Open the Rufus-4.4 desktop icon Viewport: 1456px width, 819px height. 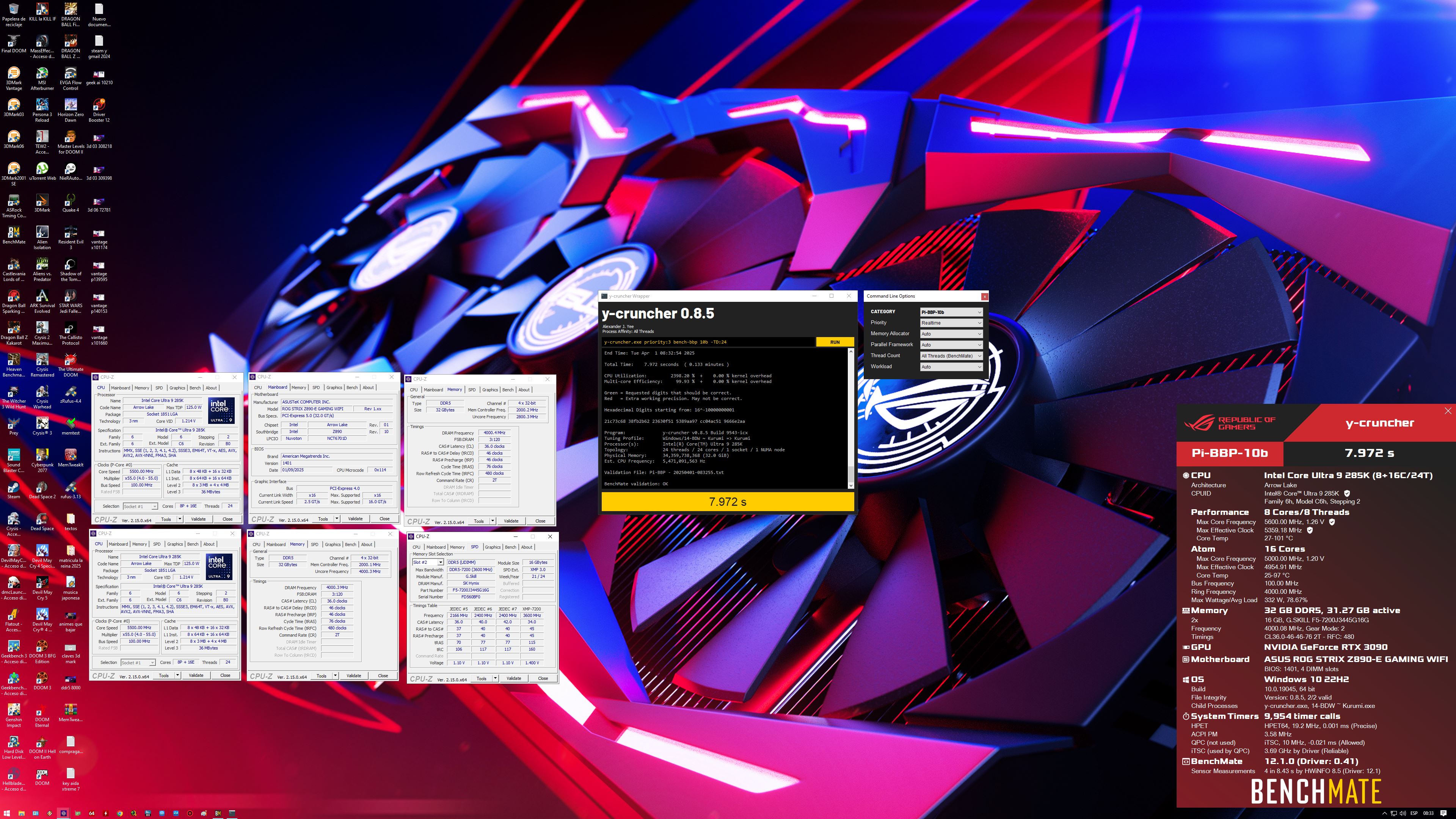pyautogui.click(x=70, y=394)
